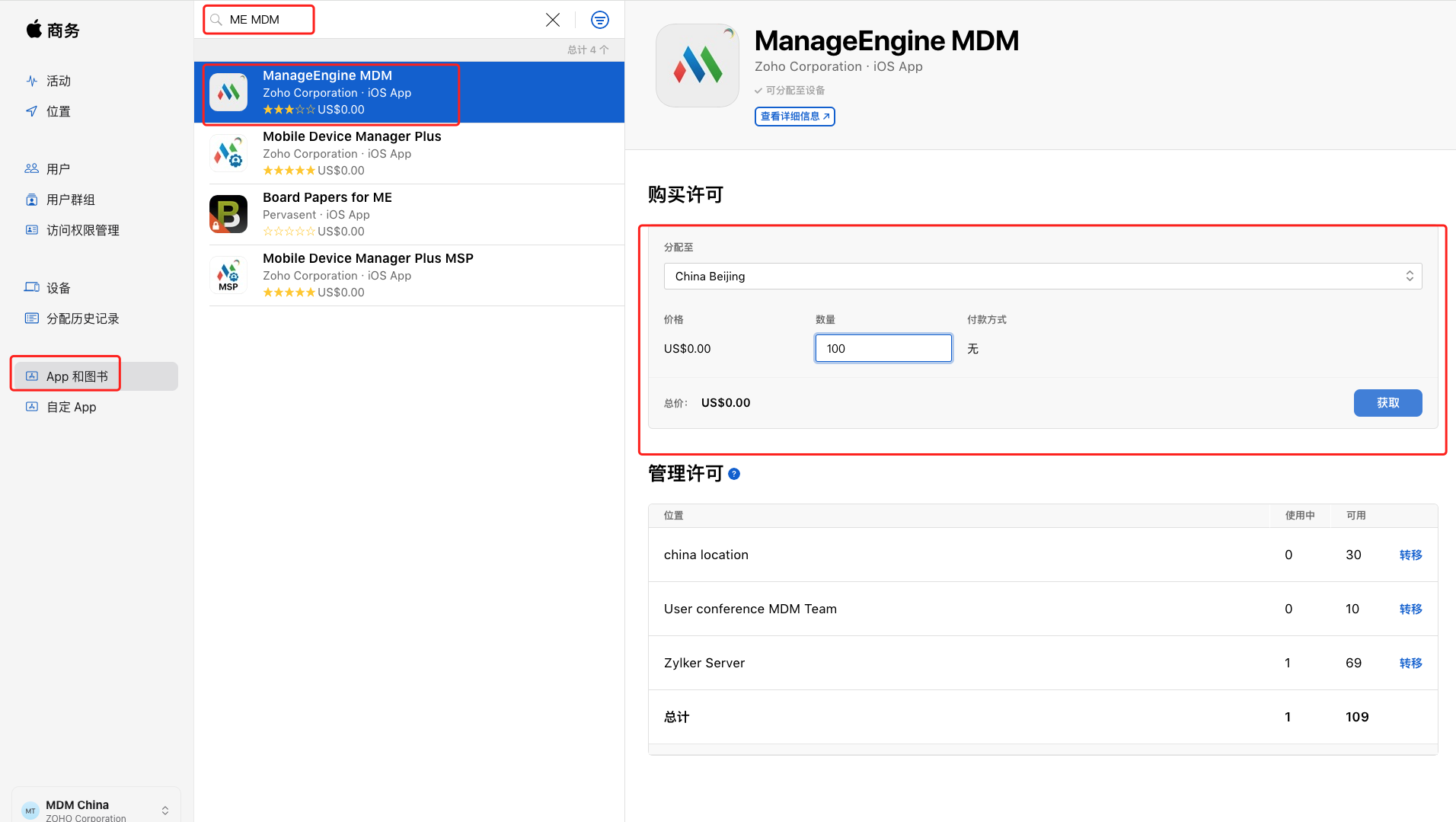
Task: Click china location row name
Action: (706, 555)
